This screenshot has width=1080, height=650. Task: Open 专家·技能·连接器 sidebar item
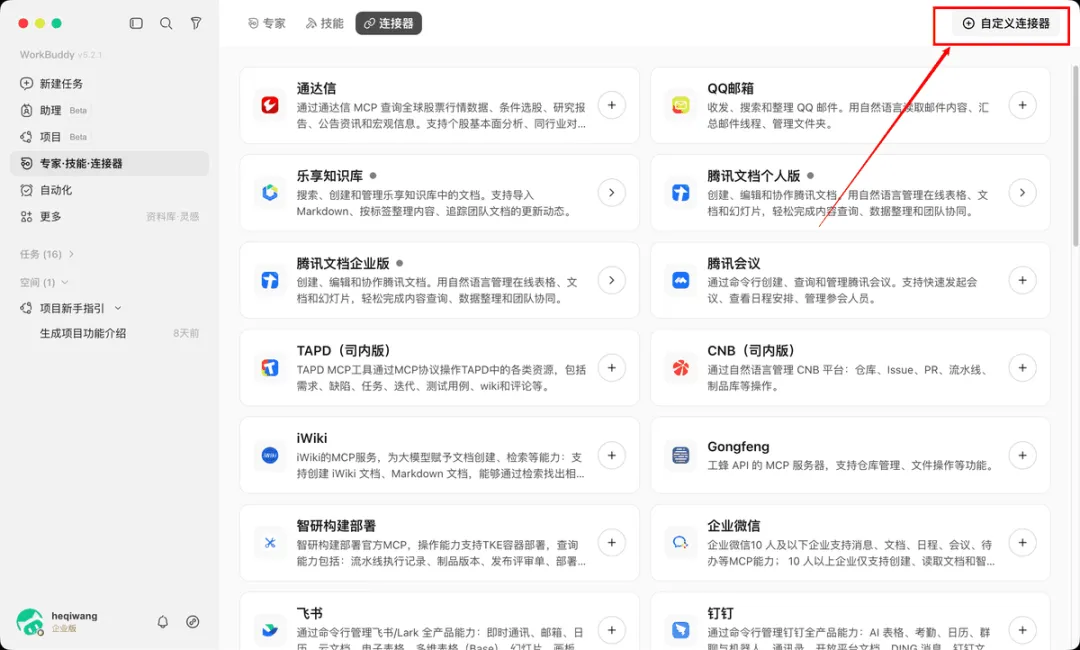[x=110, y=163]
